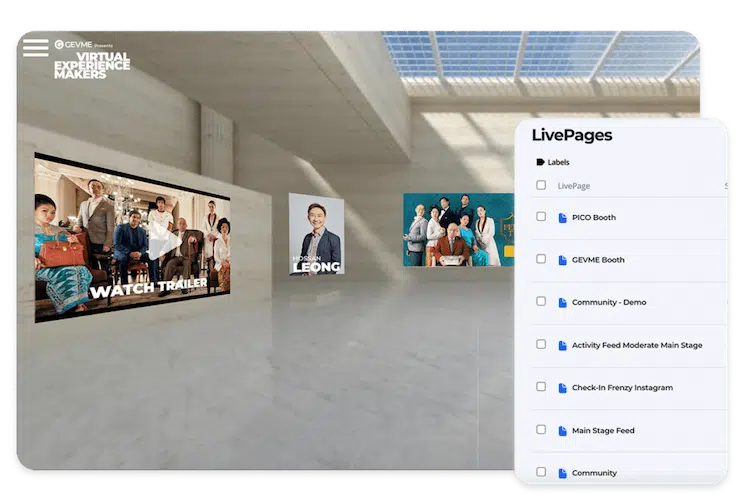Click the GEVME Booth page icon
The width and height of the screenshot is (740, 501).
[x=562, y=260]
